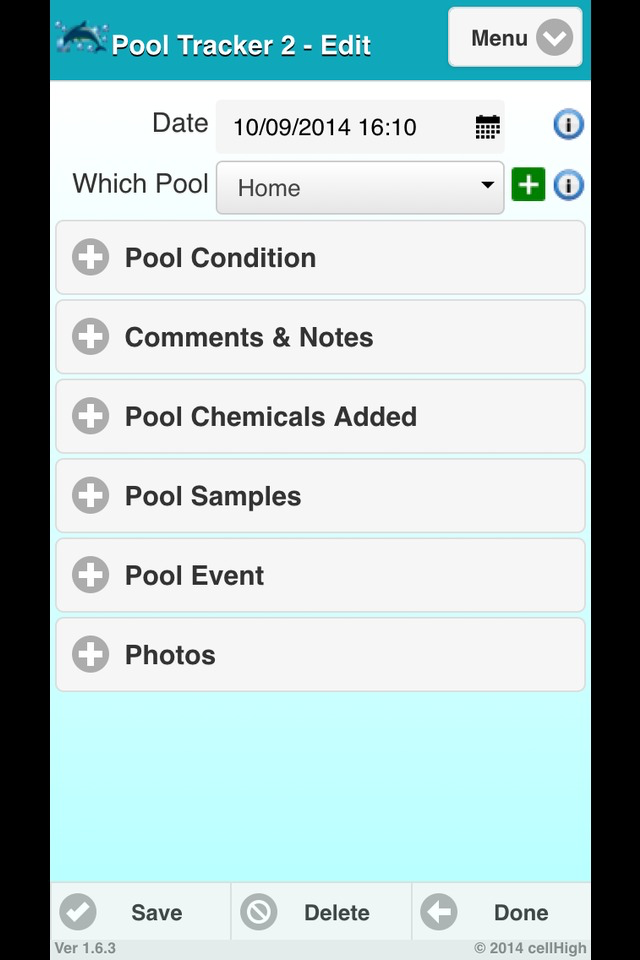Open the Menu dropdown button
Image resolution: width=640 pixels, height=960 pixels.
(515, 38)
